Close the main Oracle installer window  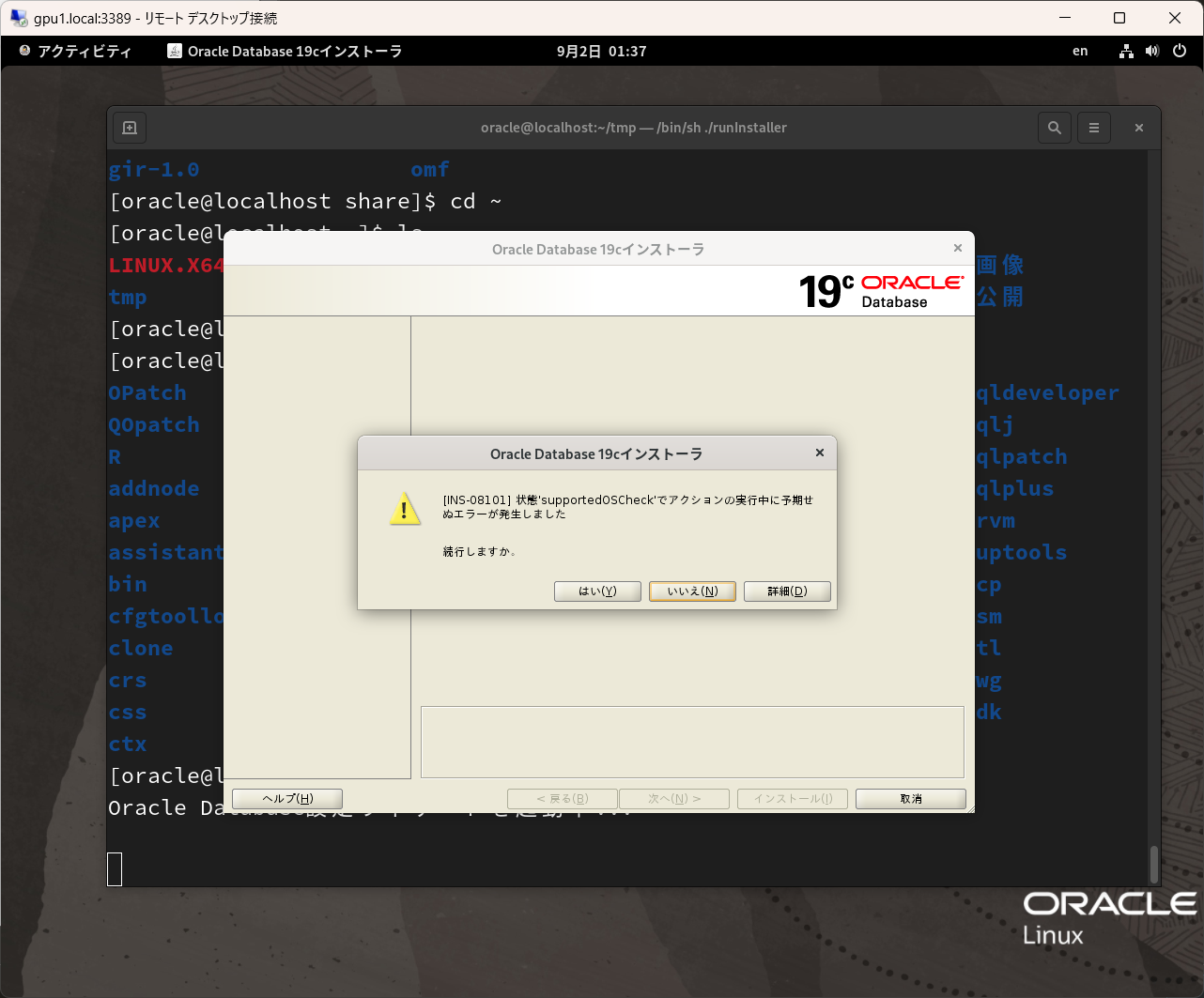click(x=958, y=248)
